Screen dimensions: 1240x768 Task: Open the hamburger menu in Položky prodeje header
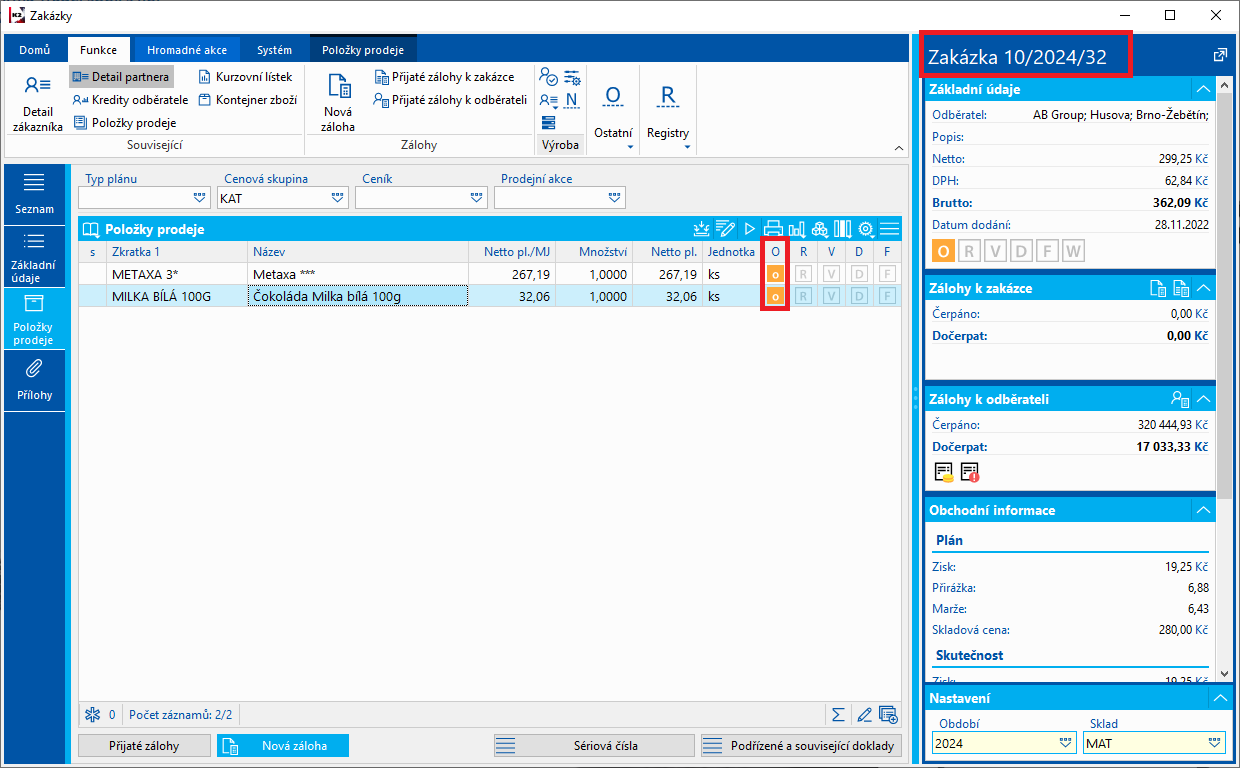(x=889, y=229)
